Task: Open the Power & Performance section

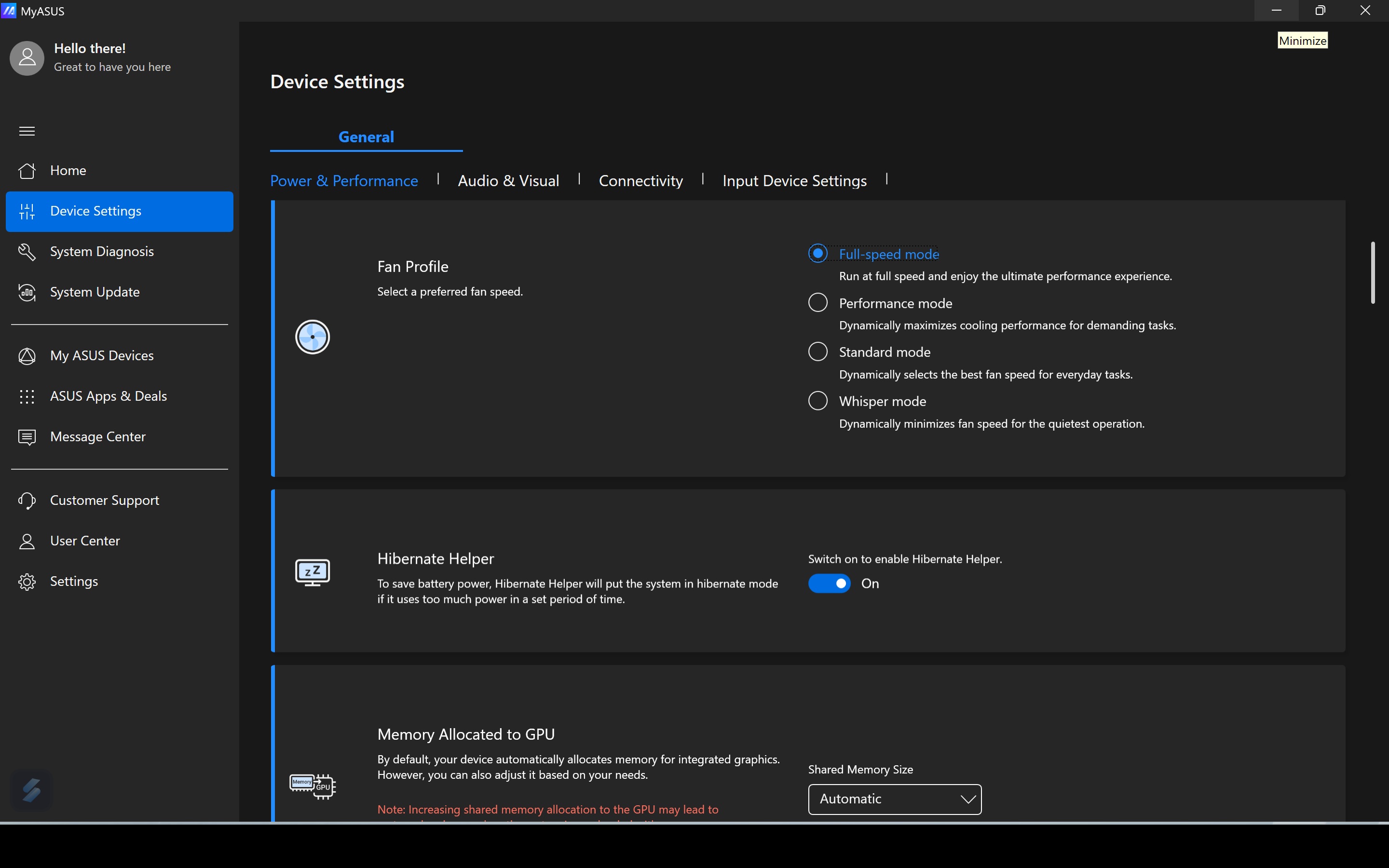Action: point(344,181)
